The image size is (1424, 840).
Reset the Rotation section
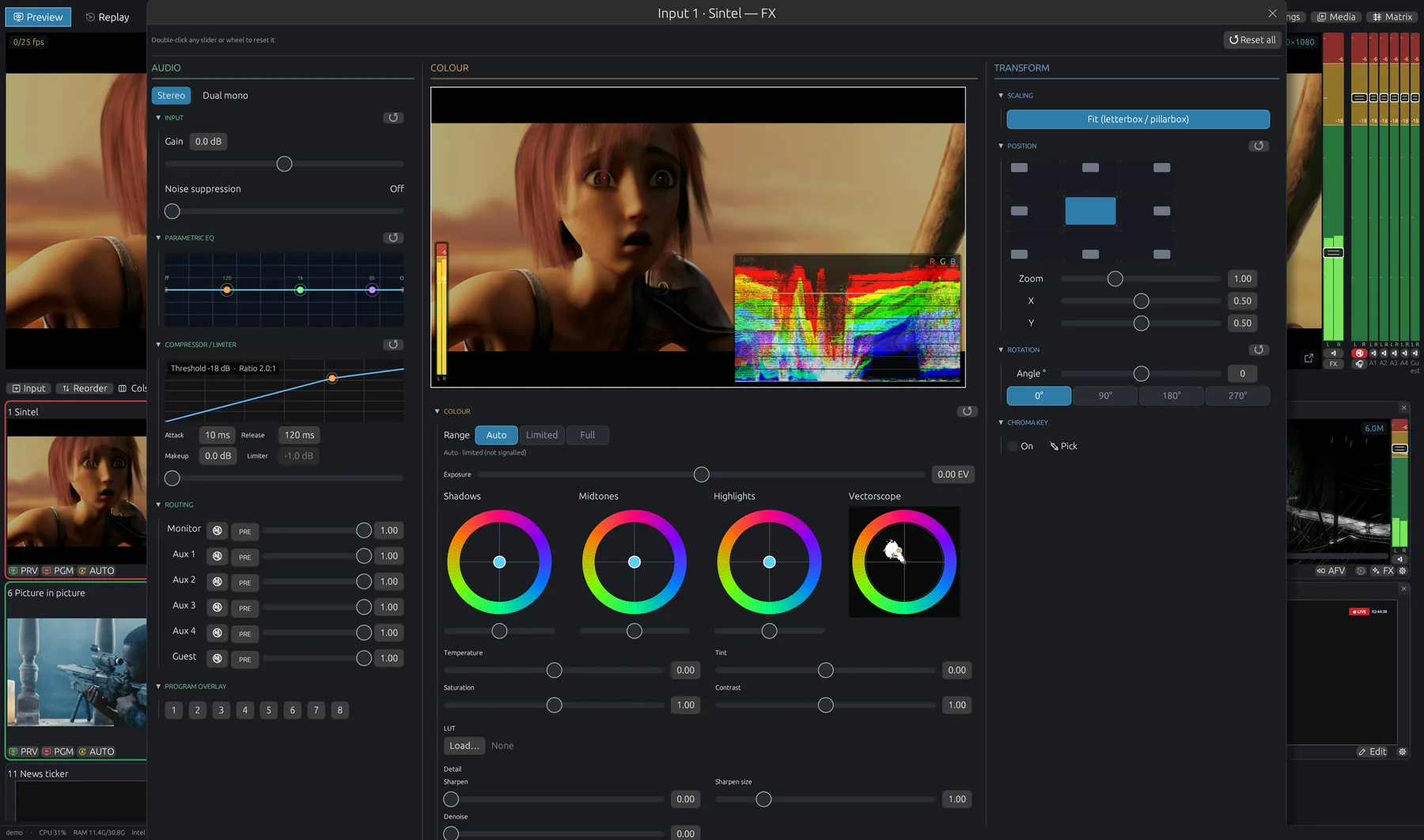pyautogui.click(x=1259, y=350)
